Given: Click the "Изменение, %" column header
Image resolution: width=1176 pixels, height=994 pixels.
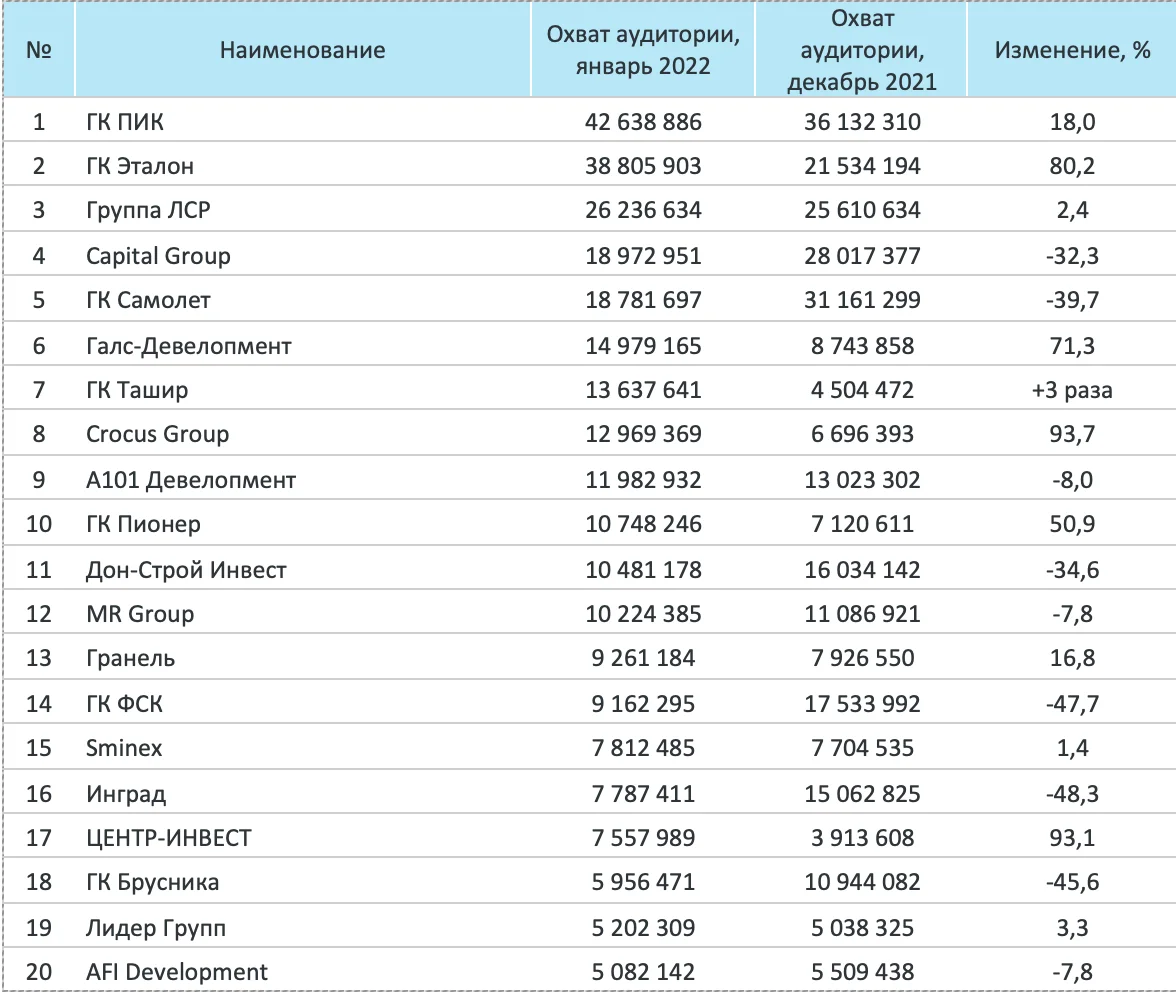Looking at the screenshot, I should point(1072,50).
